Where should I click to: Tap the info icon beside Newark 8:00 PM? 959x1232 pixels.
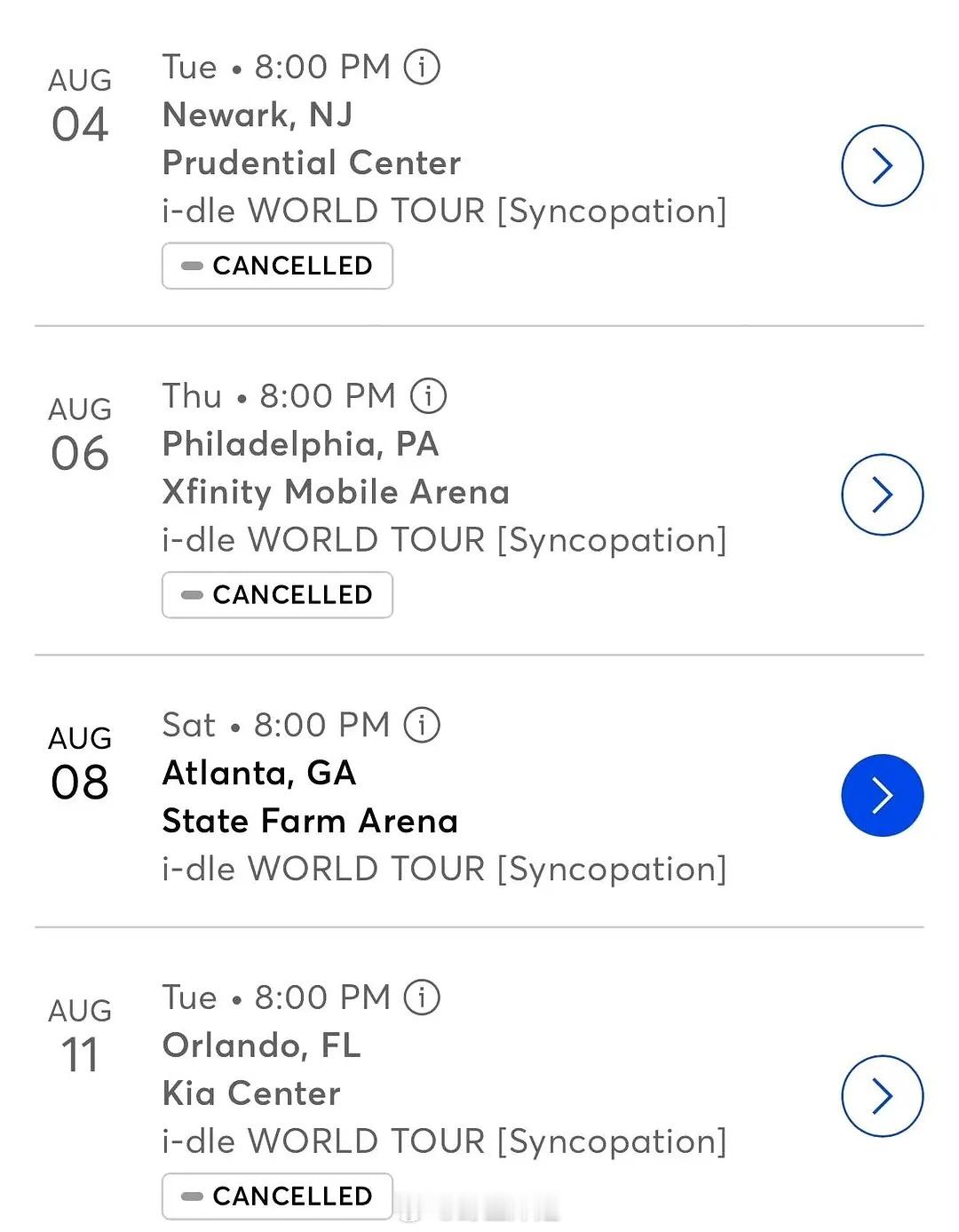click(x=422, y=67)
